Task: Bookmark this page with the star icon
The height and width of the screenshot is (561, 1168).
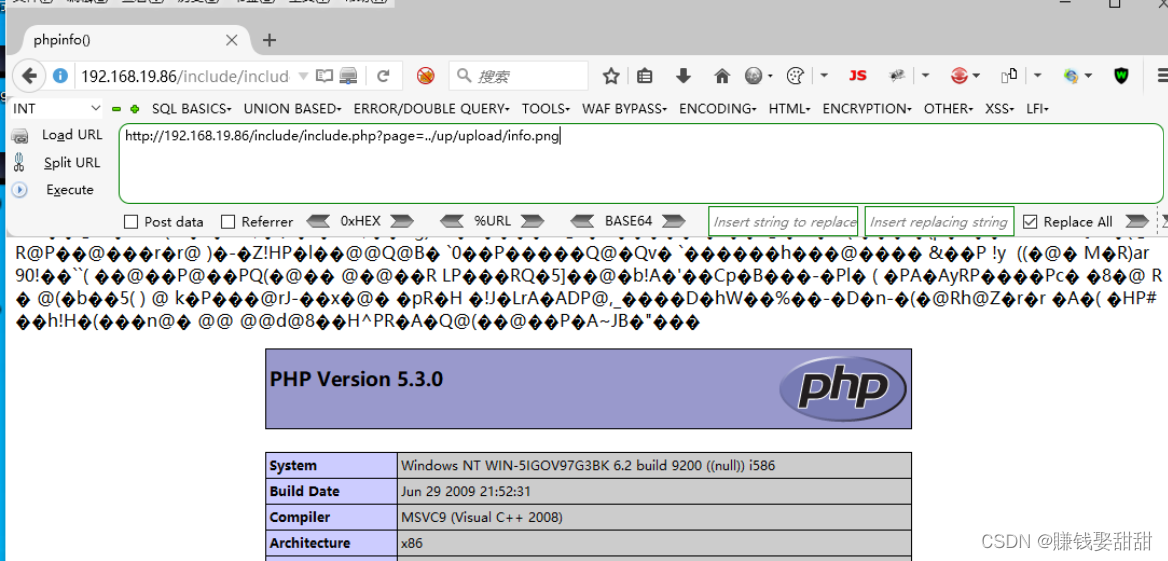Action: (612, 75)
